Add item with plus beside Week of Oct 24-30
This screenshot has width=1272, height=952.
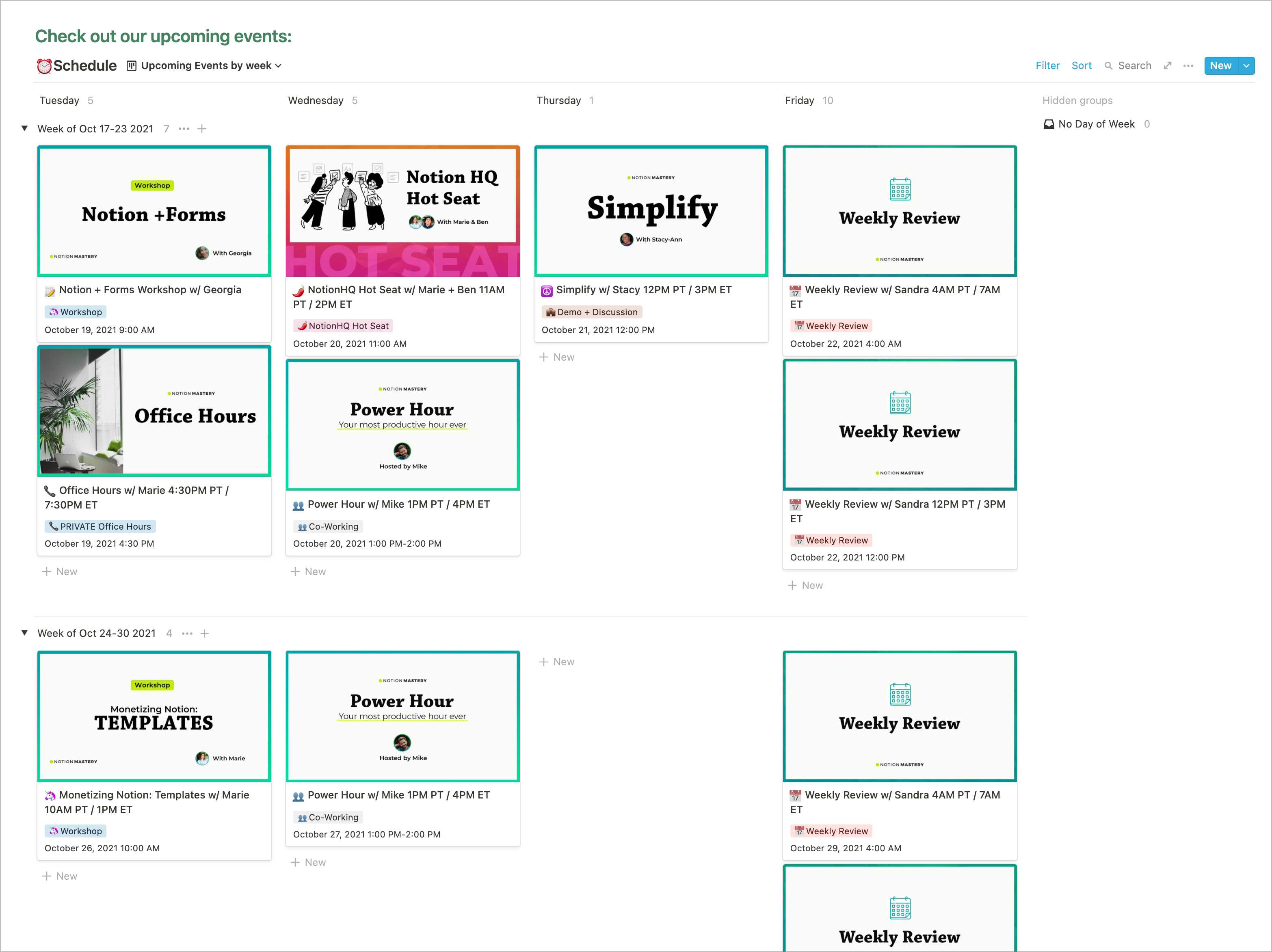[205, 633]
